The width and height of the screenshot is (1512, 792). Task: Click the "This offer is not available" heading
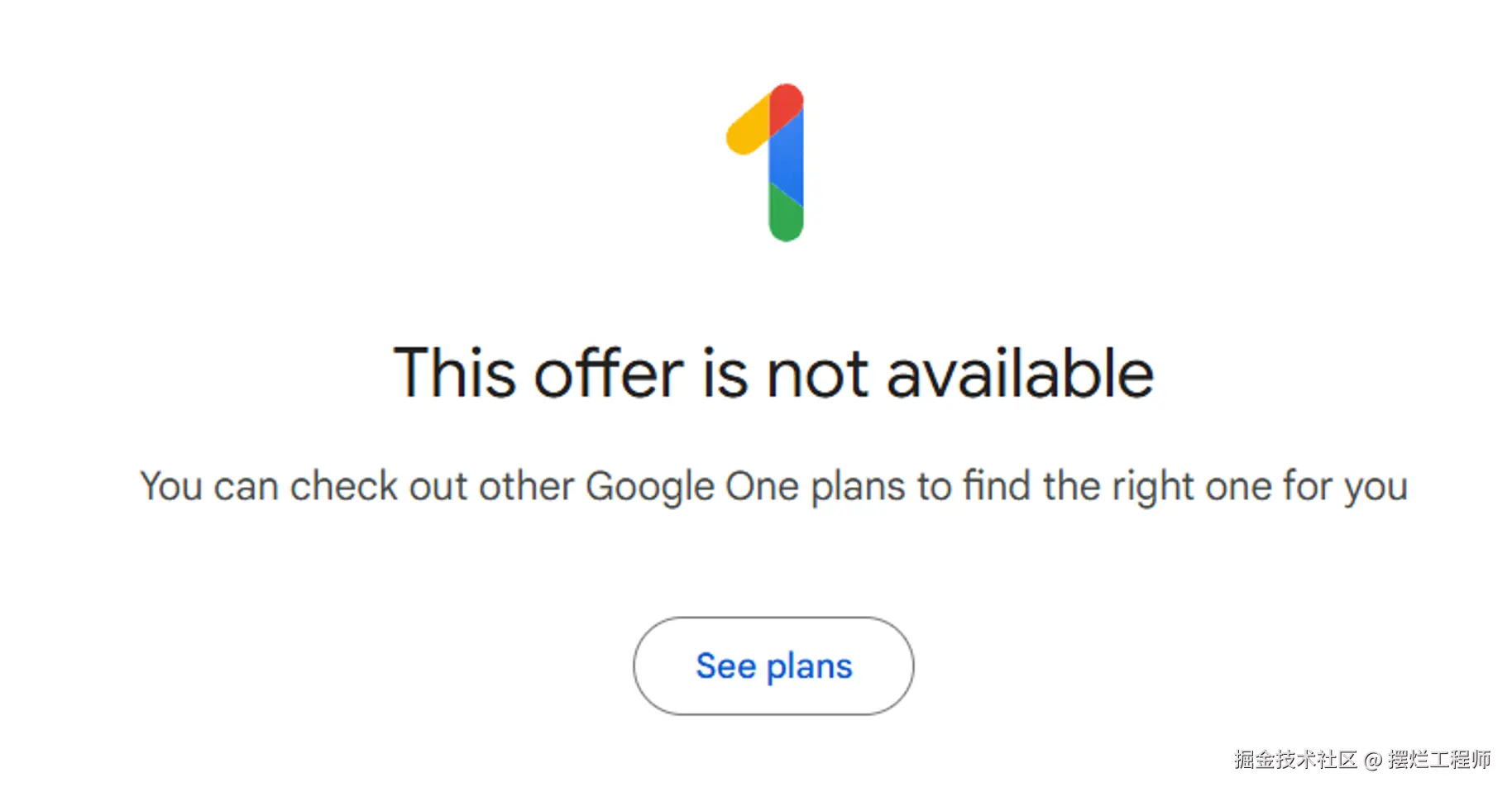click(773, 374)
